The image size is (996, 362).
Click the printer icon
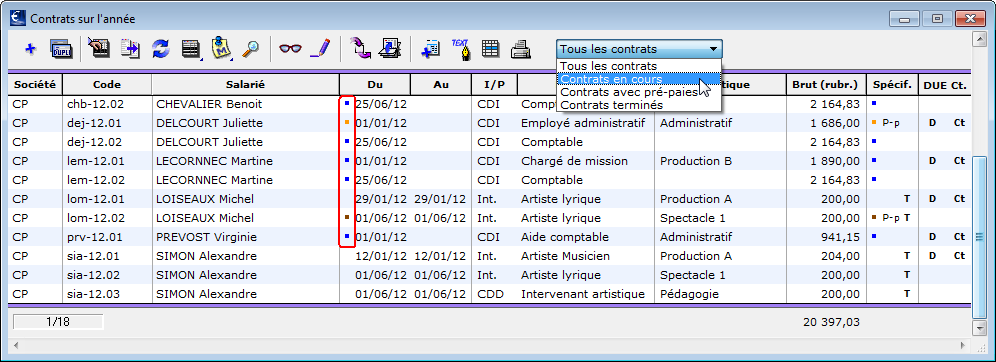coord(522,49)
